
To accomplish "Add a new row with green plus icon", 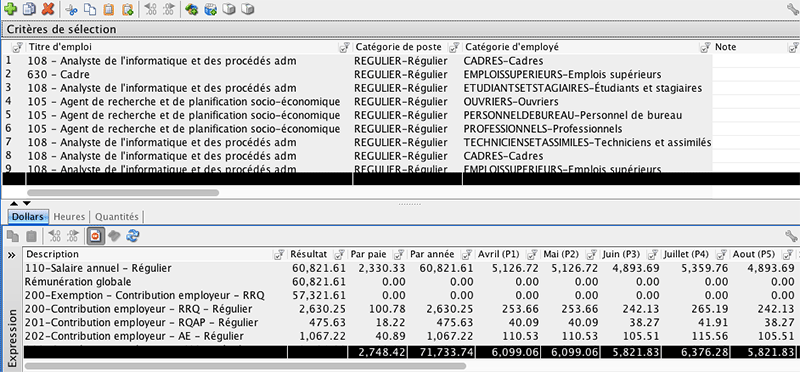I will pyautogui.click(x=10, y=9).
